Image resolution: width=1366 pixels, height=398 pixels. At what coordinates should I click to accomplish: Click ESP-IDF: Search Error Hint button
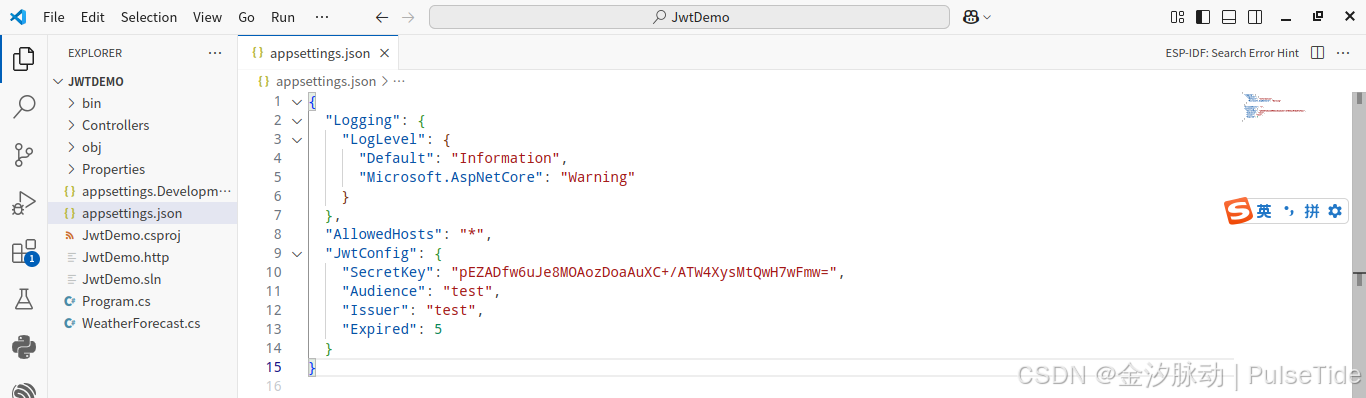point(1232,53)
